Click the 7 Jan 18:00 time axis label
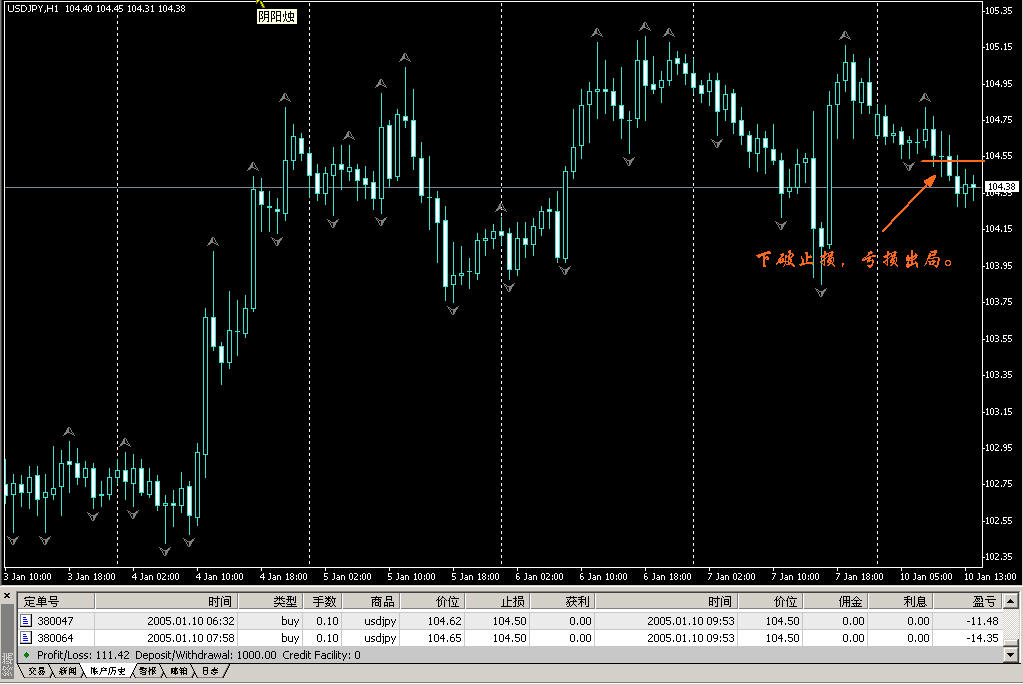This screenshot has height=685, width=1023. coord(859,577)
